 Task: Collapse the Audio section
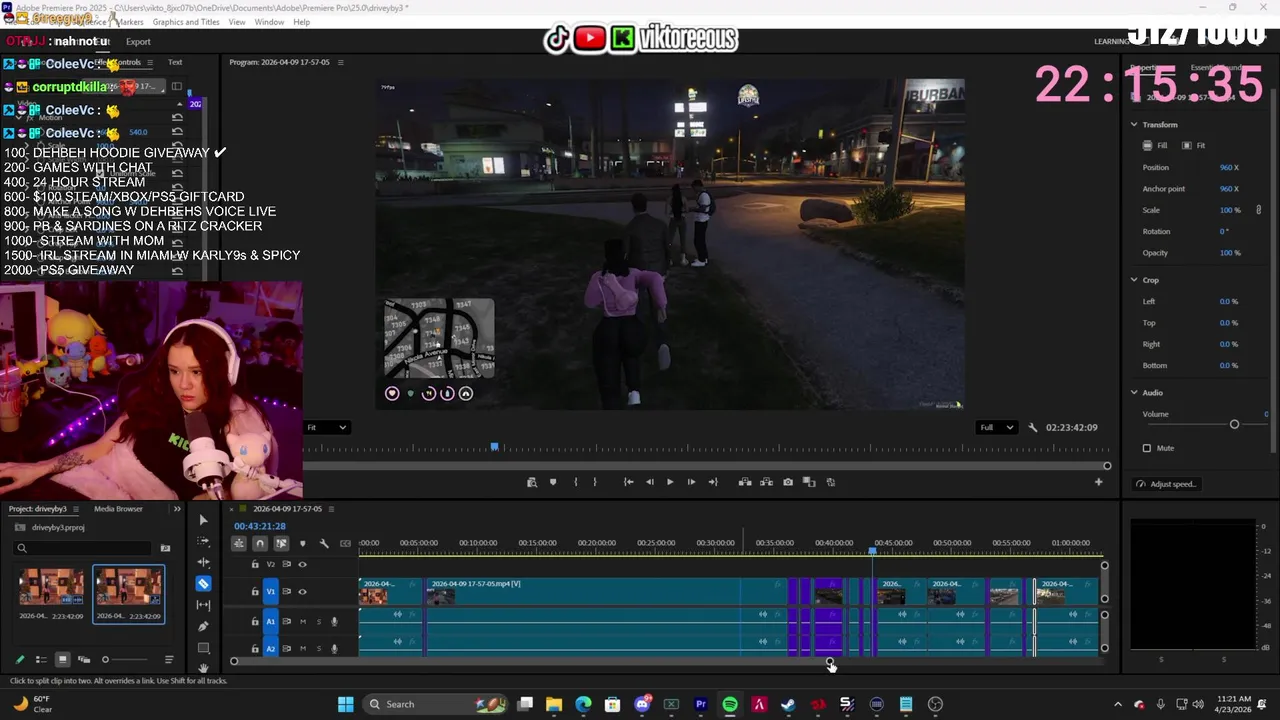[x=1134, y=393]
